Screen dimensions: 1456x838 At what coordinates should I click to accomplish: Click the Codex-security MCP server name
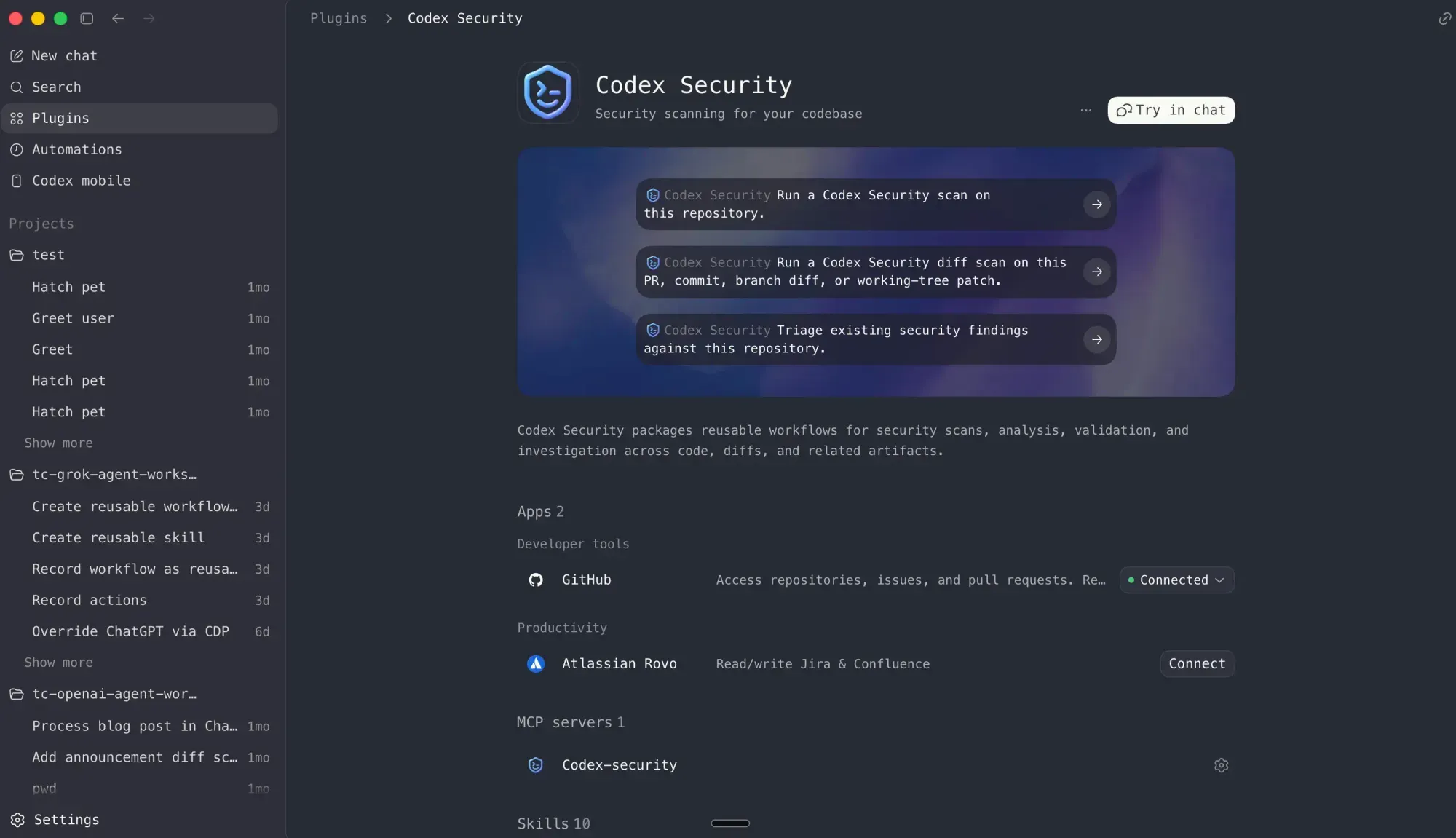pos(619,765)
